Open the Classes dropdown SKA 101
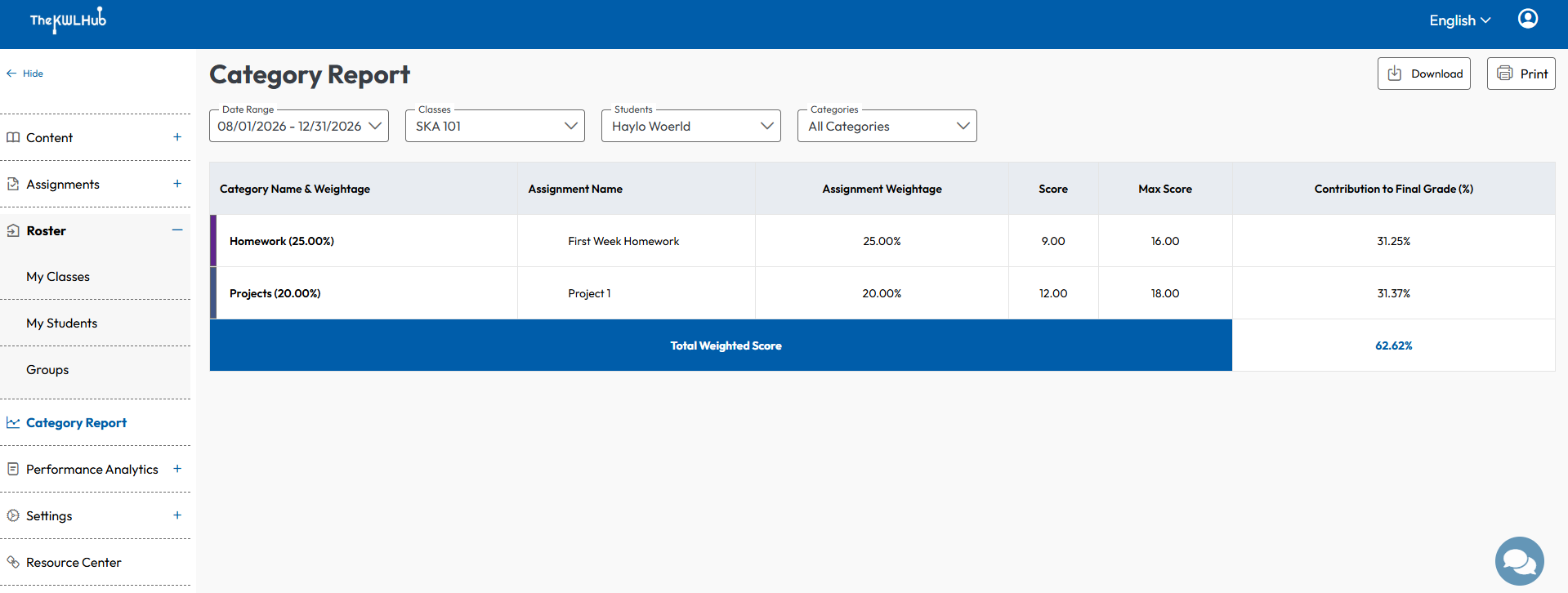 495,126
